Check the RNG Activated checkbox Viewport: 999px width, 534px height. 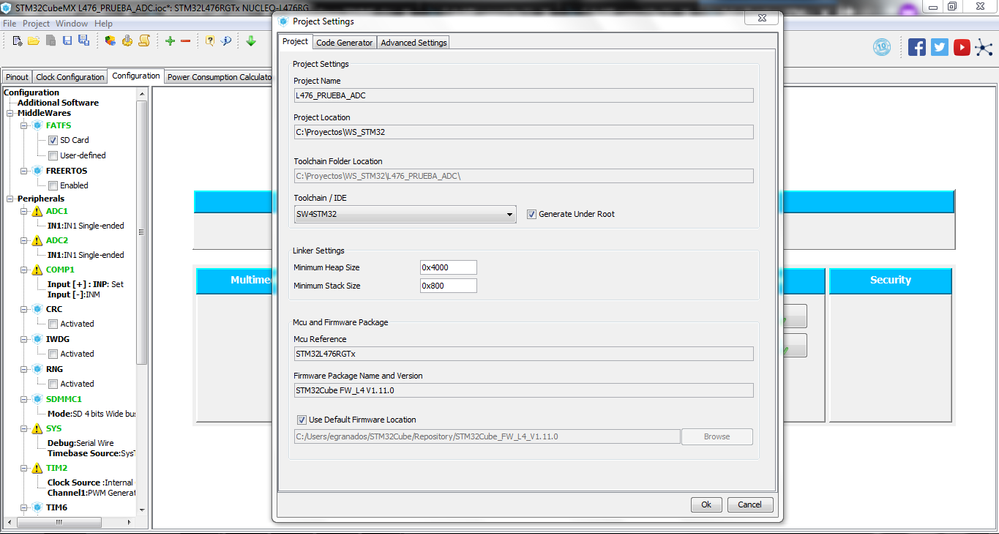tap(53, 384)
